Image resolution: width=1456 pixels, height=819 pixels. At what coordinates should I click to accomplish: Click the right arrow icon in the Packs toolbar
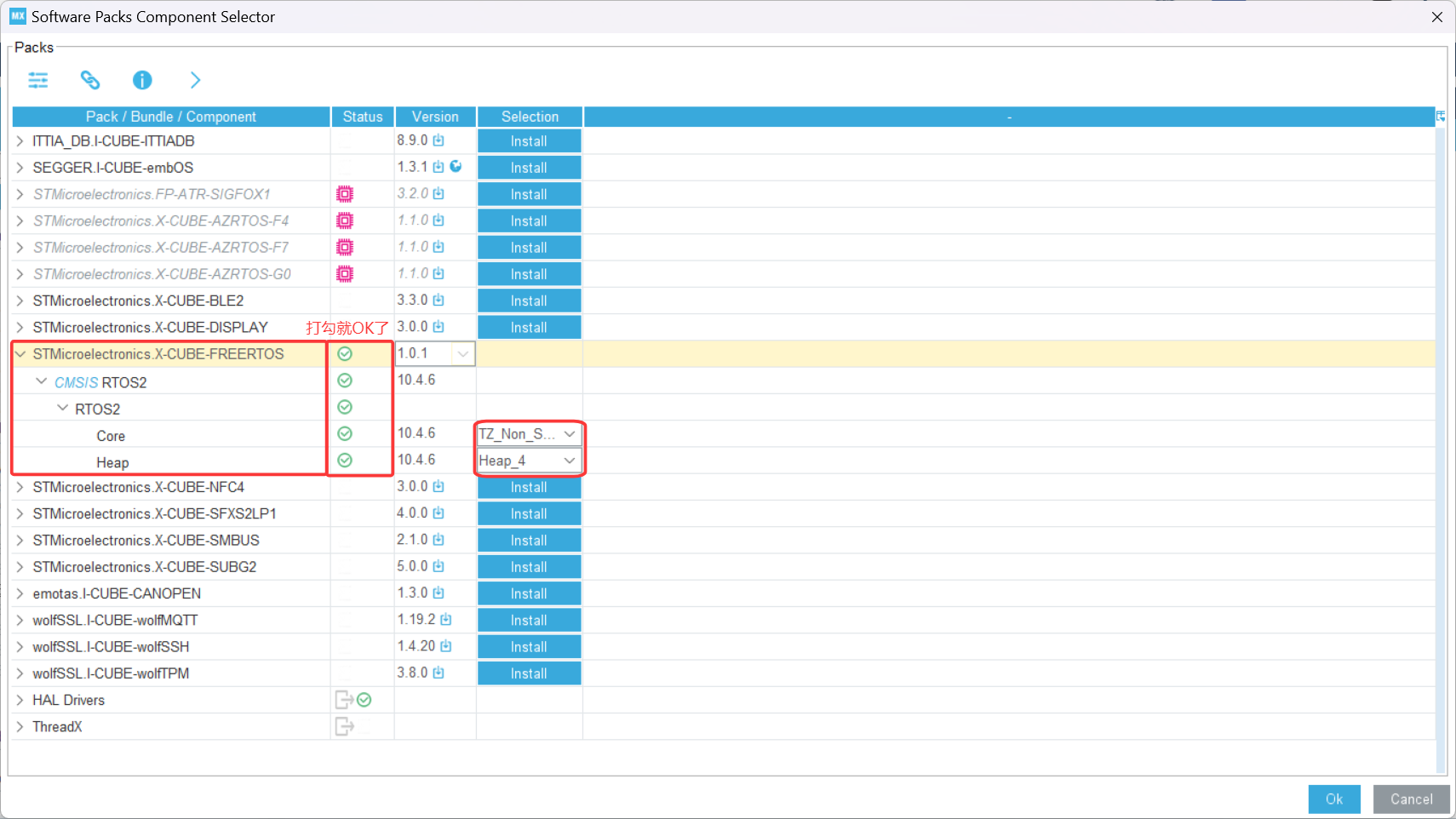coord(195,80)
